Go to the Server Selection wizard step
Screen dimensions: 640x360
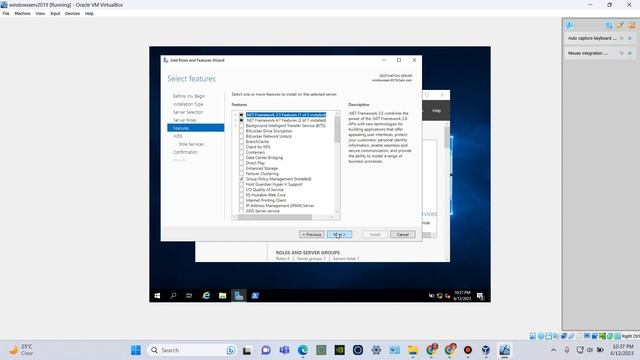point(188,112)
